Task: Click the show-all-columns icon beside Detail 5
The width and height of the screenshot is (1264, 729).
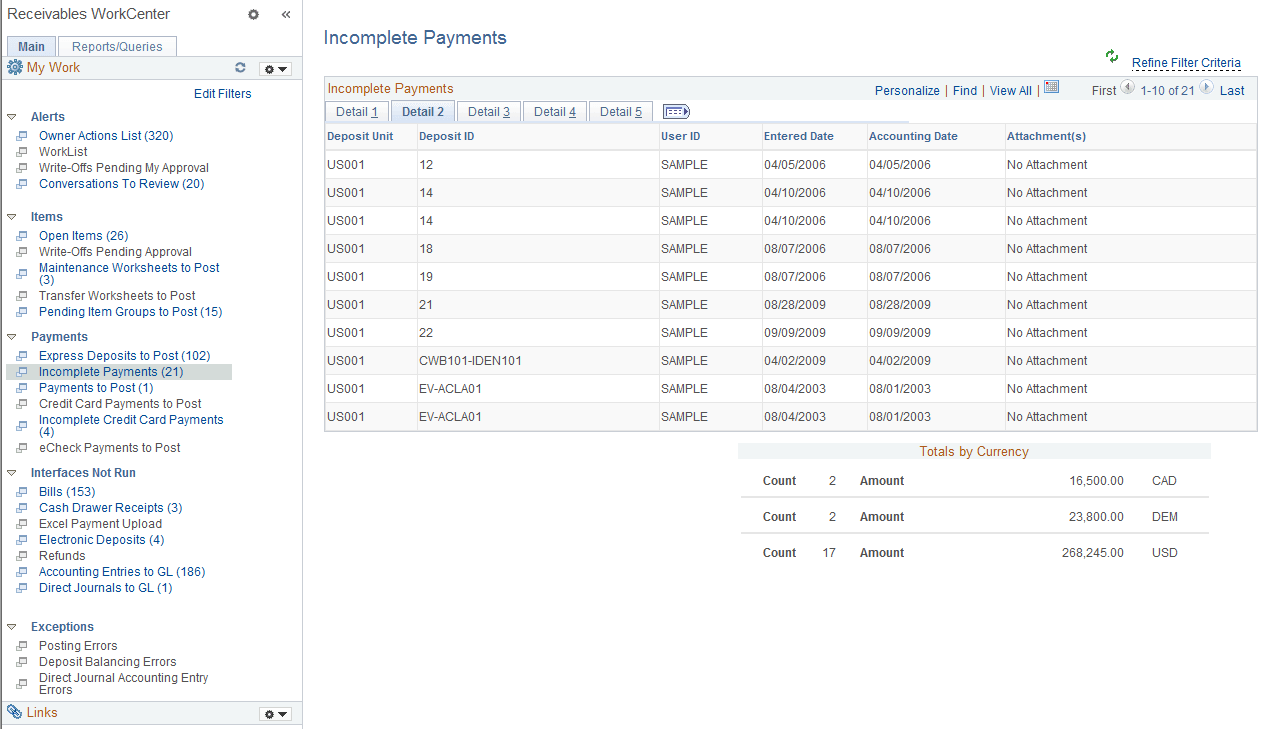Action: (675, 111)
